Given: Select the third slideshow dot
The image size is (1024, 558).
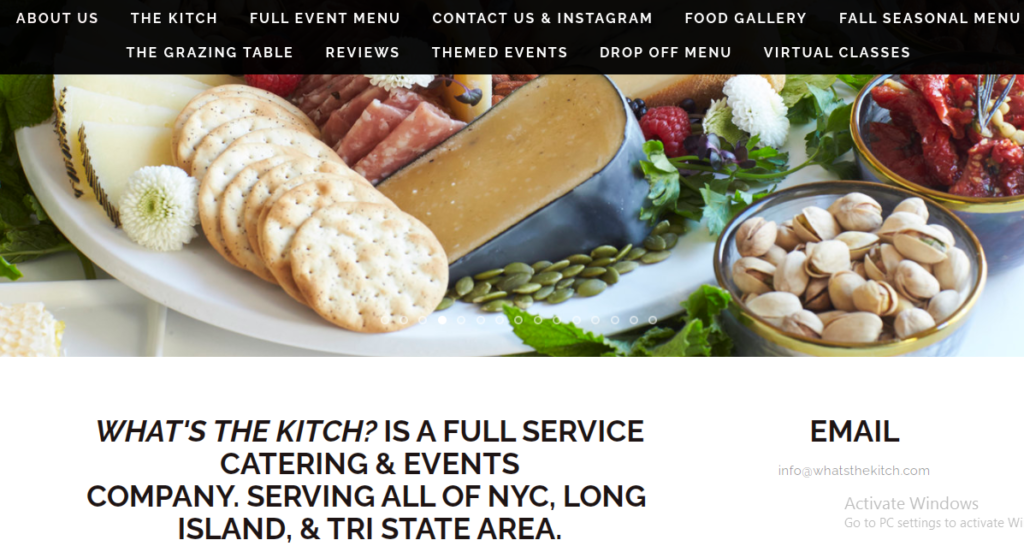Looking at the screenshot, I should [x=423, y=320].
